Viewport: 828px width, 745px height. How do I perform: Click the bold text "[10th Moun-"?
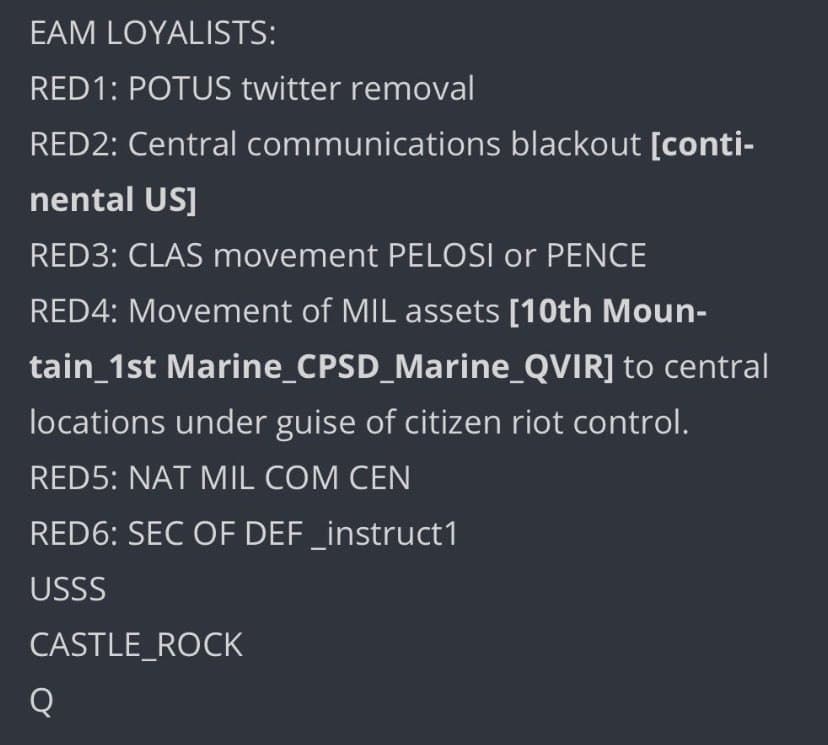(608, 311)
